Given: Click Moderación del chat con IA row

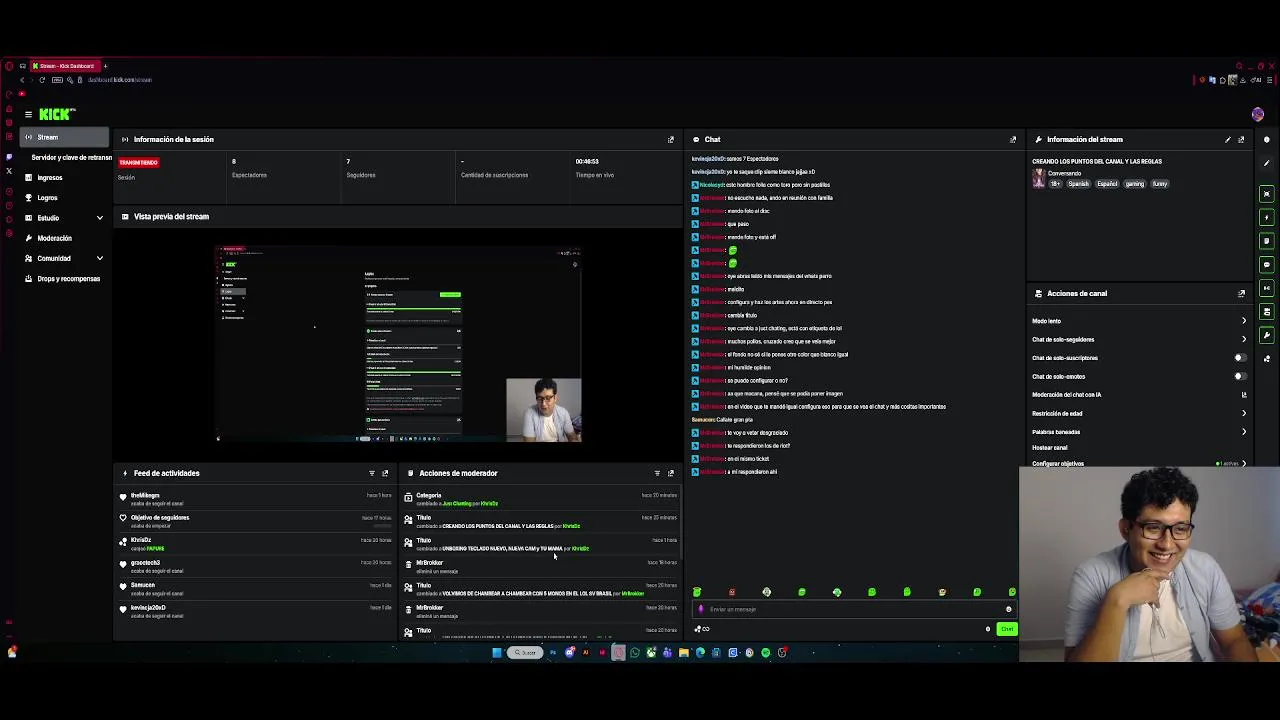Looking at the screenshot, I should coord(1139,395).
